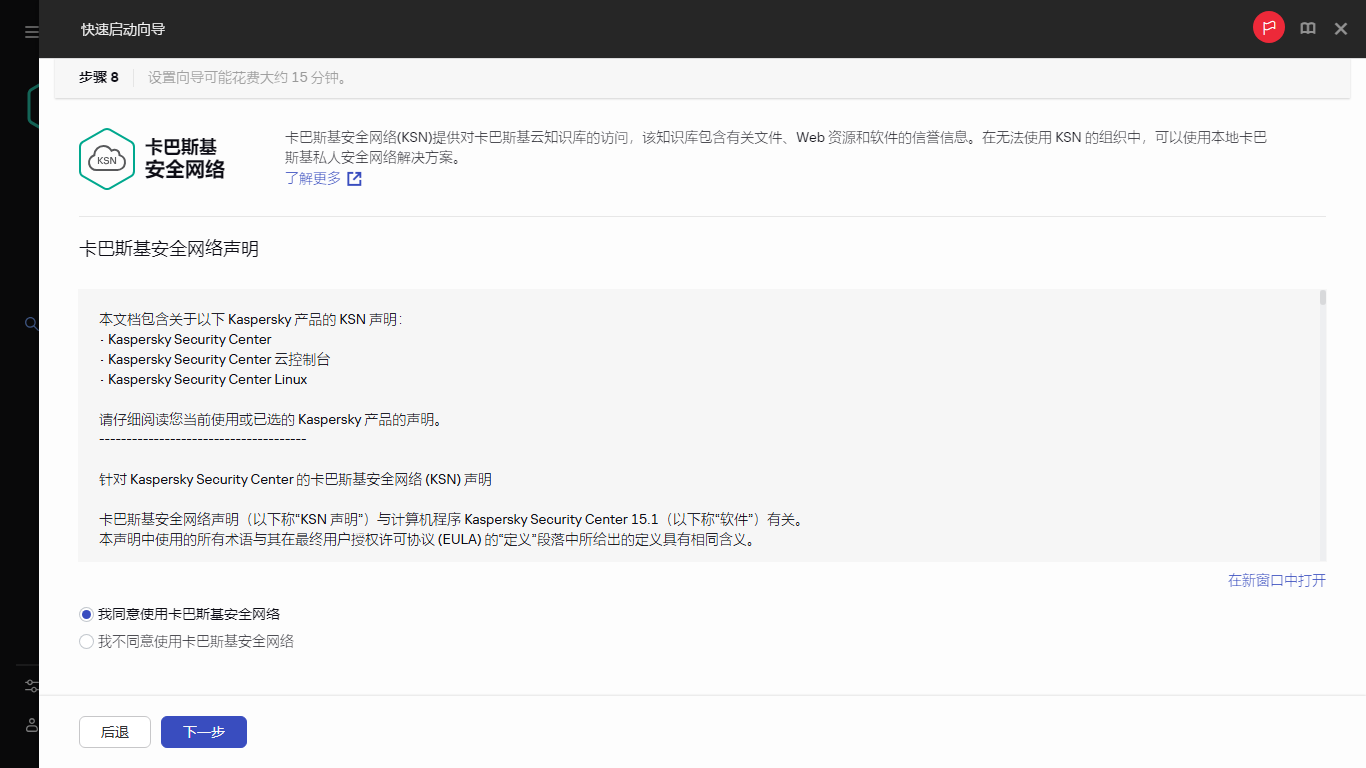
Task: Open help using the book icon
Action: 1308,28
